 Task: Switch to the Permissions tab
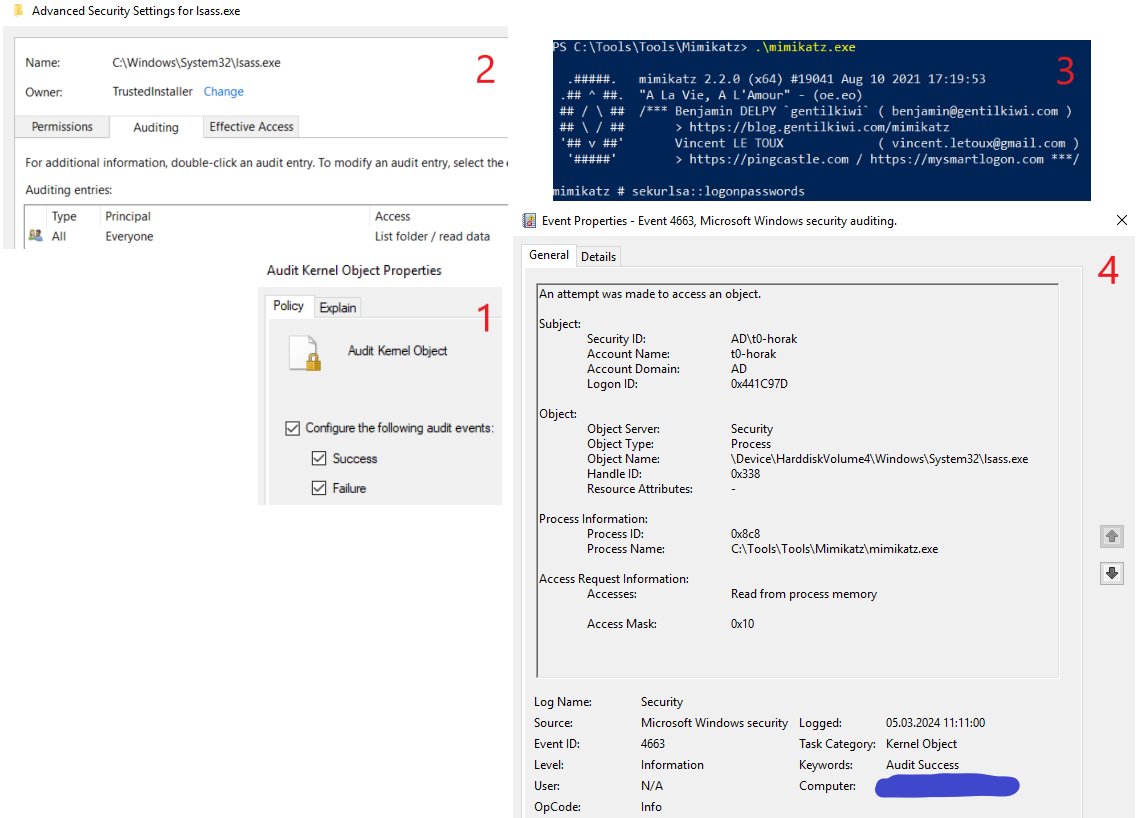(x=62, y=127)
